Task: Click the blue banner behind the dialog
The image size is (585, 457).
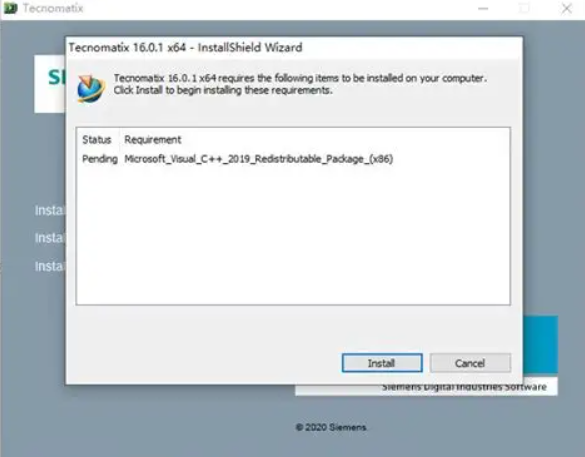Action: [540, 344]
